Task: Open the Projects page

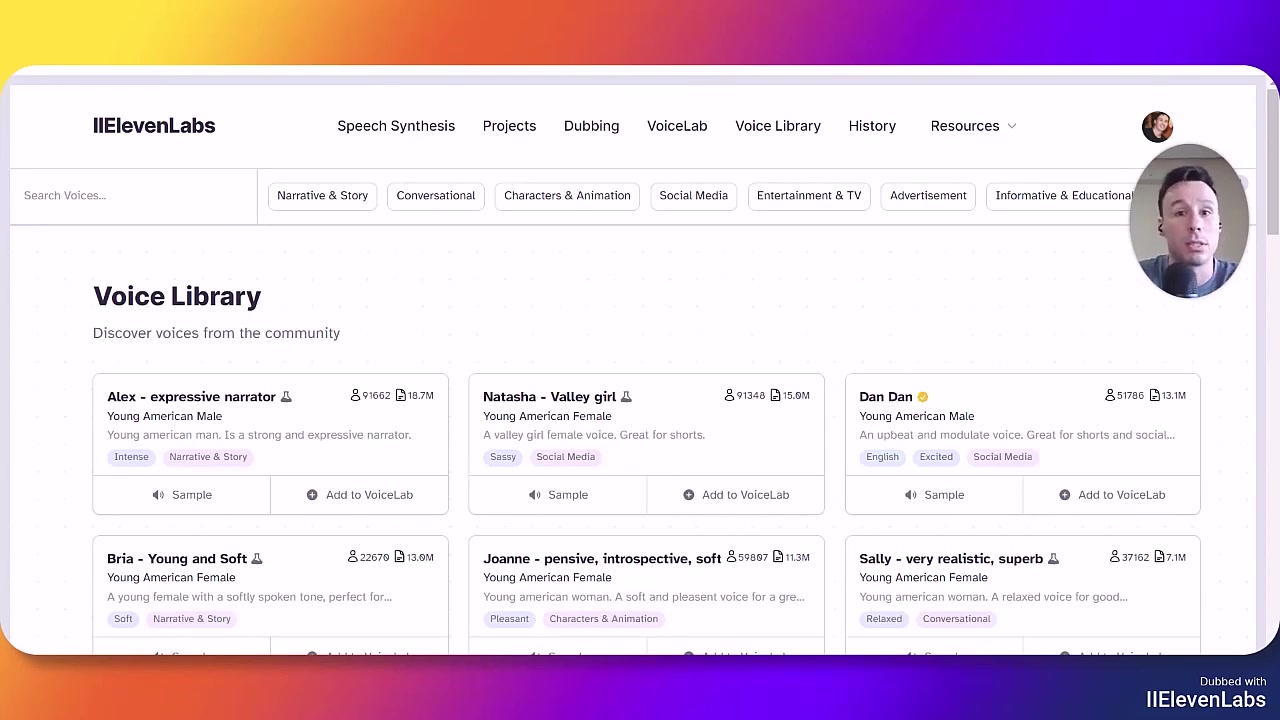Action: 509,126
